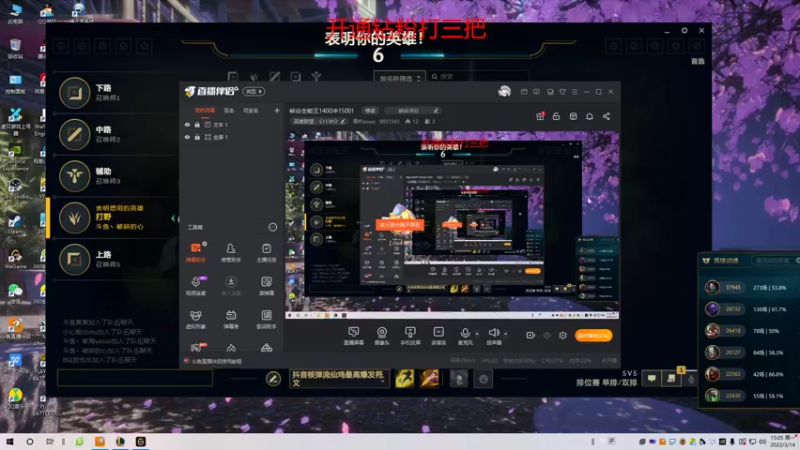Click the record video icon beside the start button
800x450 pixels.
tap(531, 335)
